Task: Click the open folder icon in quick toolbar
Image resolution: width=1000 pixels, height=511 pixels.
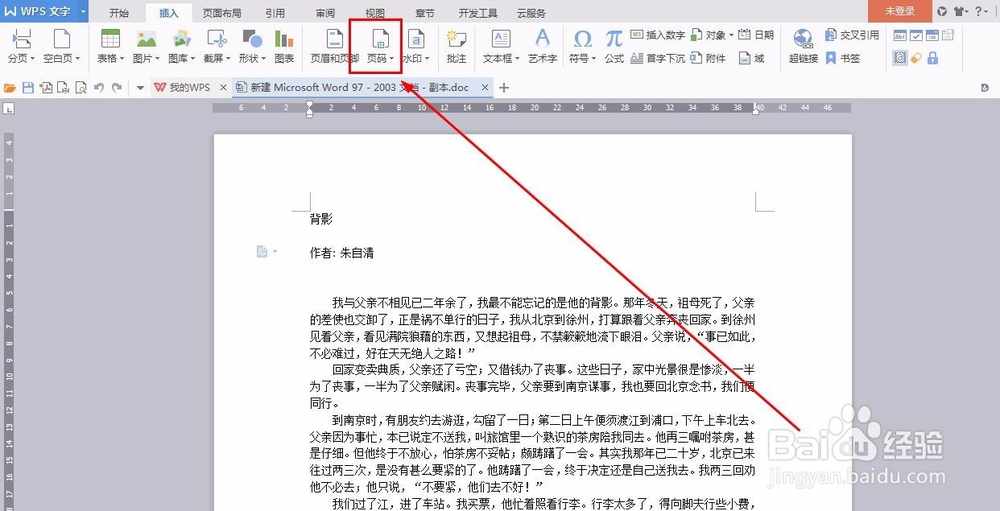Action: pos(10,88)
